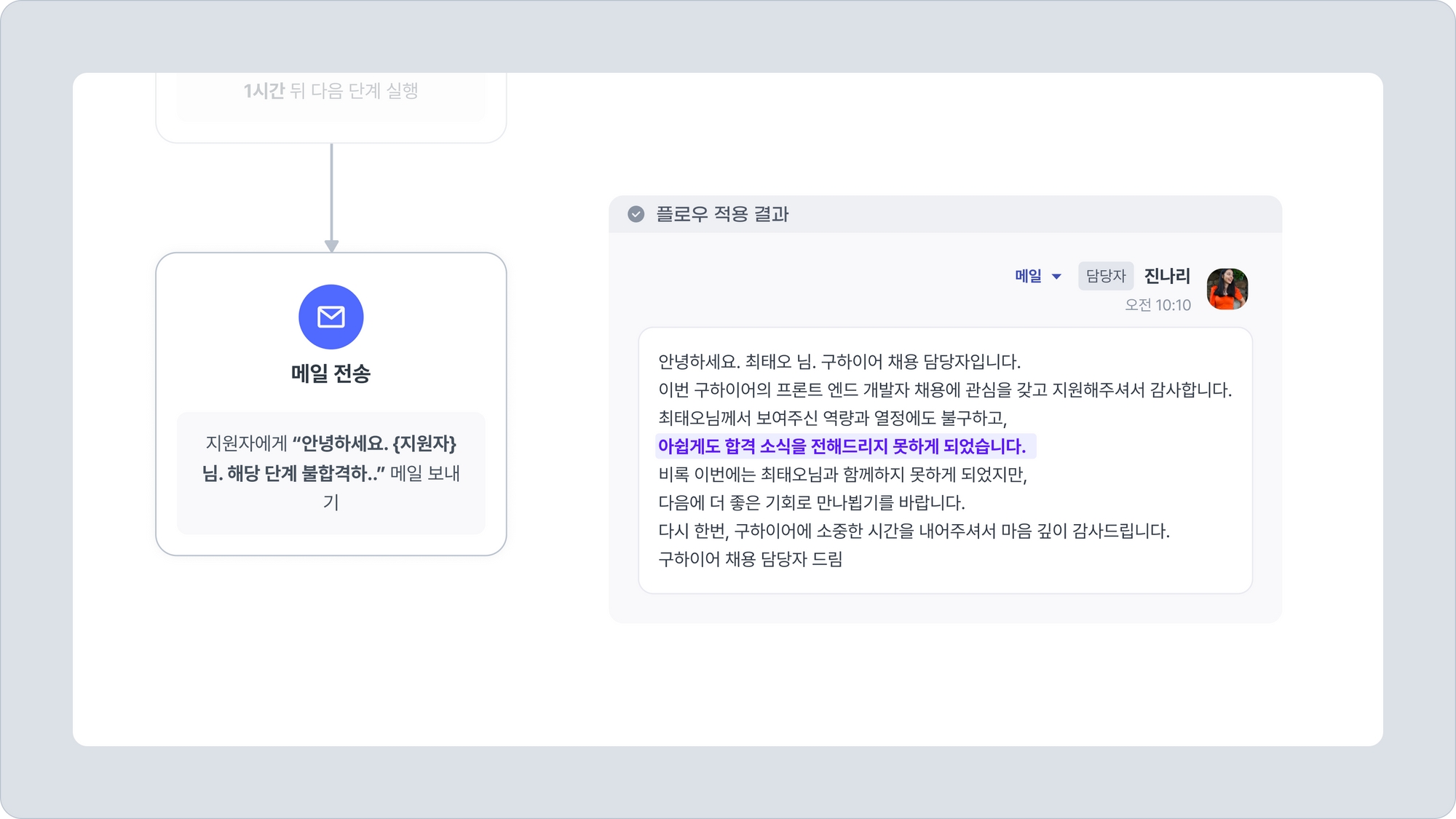Click the vertical connector line between steps
Screen dimensions: 1456x819
click(331, 193)
